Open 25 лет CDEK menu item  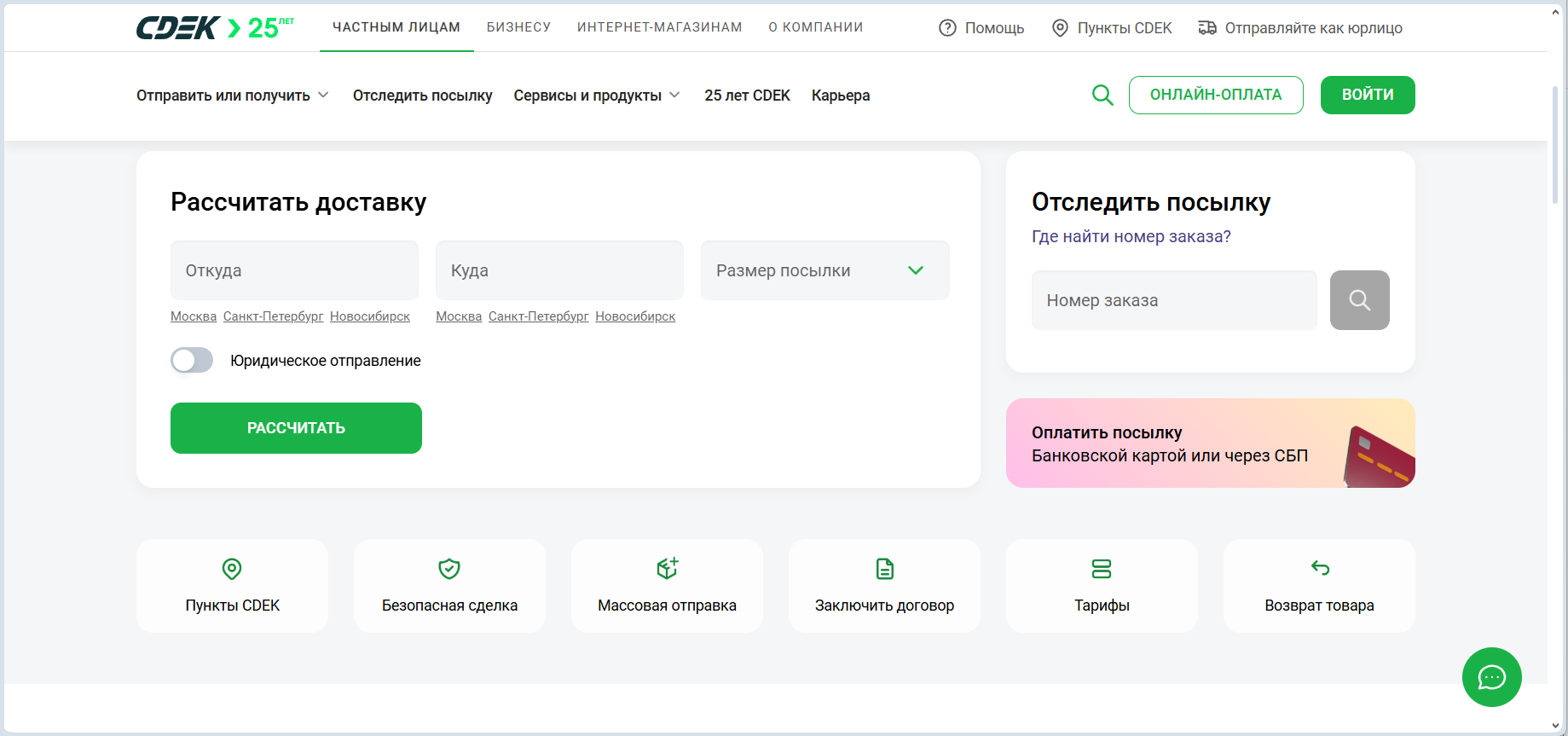(x=748, y=96)
